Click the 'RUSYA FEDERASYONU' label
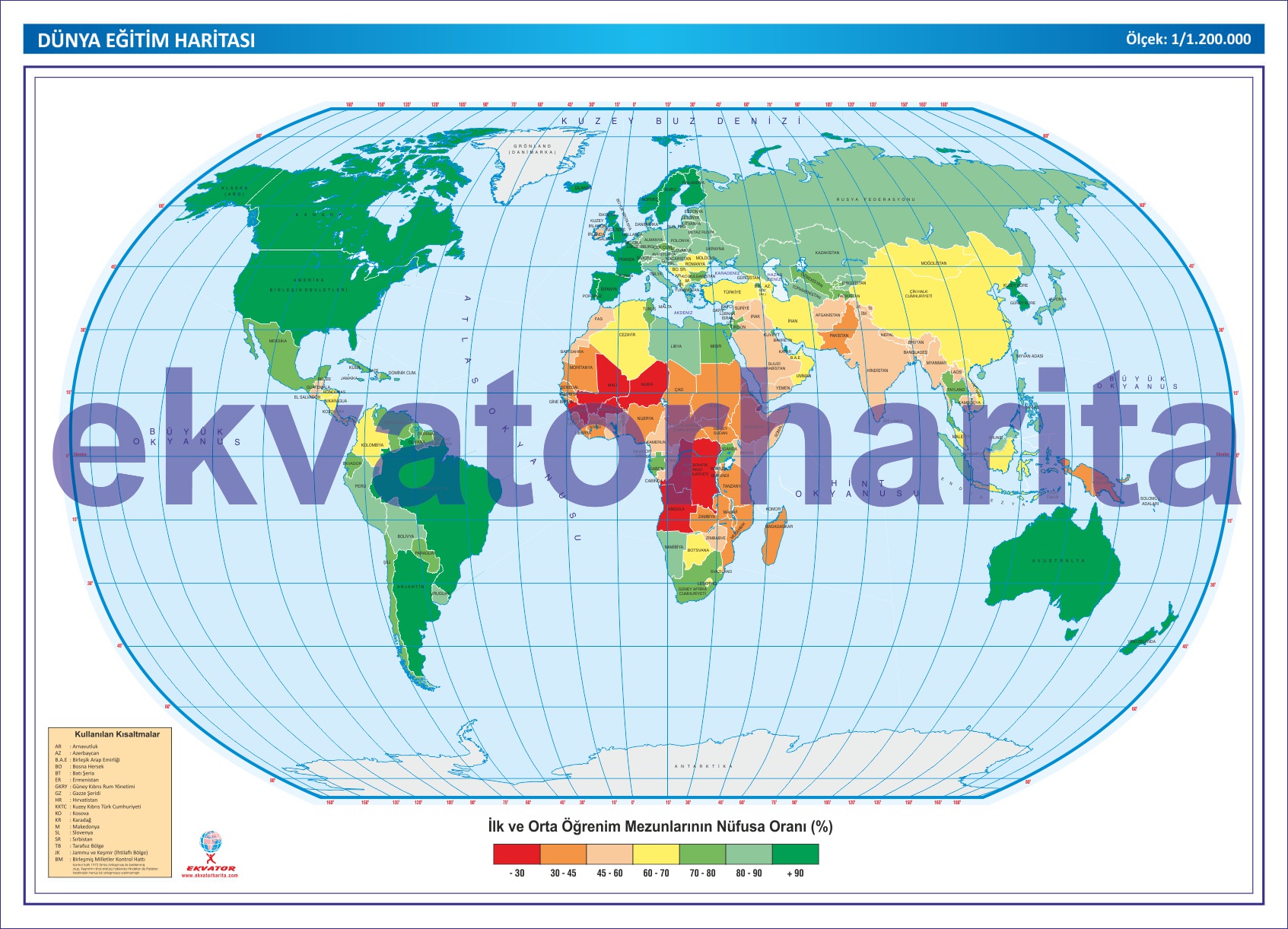1288x929 pixels. pos(876,199)
